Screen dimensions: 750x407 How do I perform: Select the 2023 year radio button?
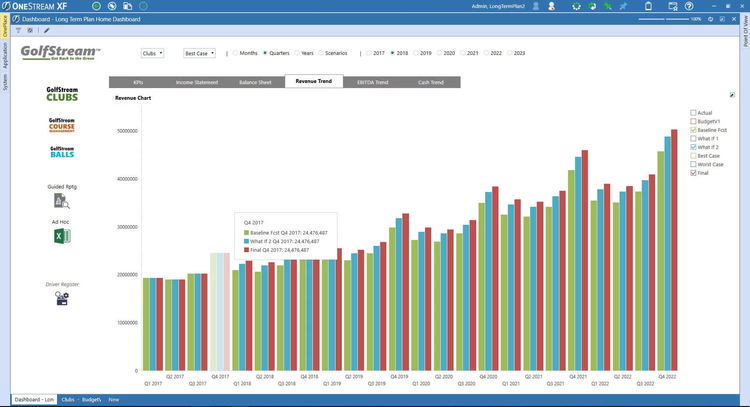coord(509,53)
